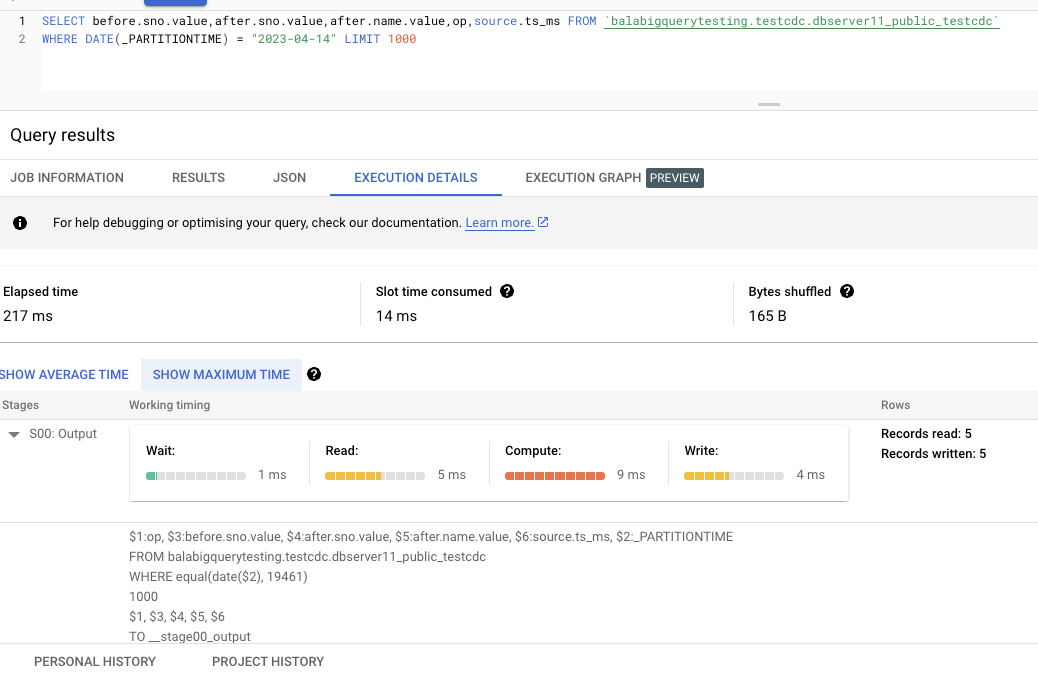Click the Records written: 5 text
This screenshot has width=1038, height=675.
click(933, 454)
